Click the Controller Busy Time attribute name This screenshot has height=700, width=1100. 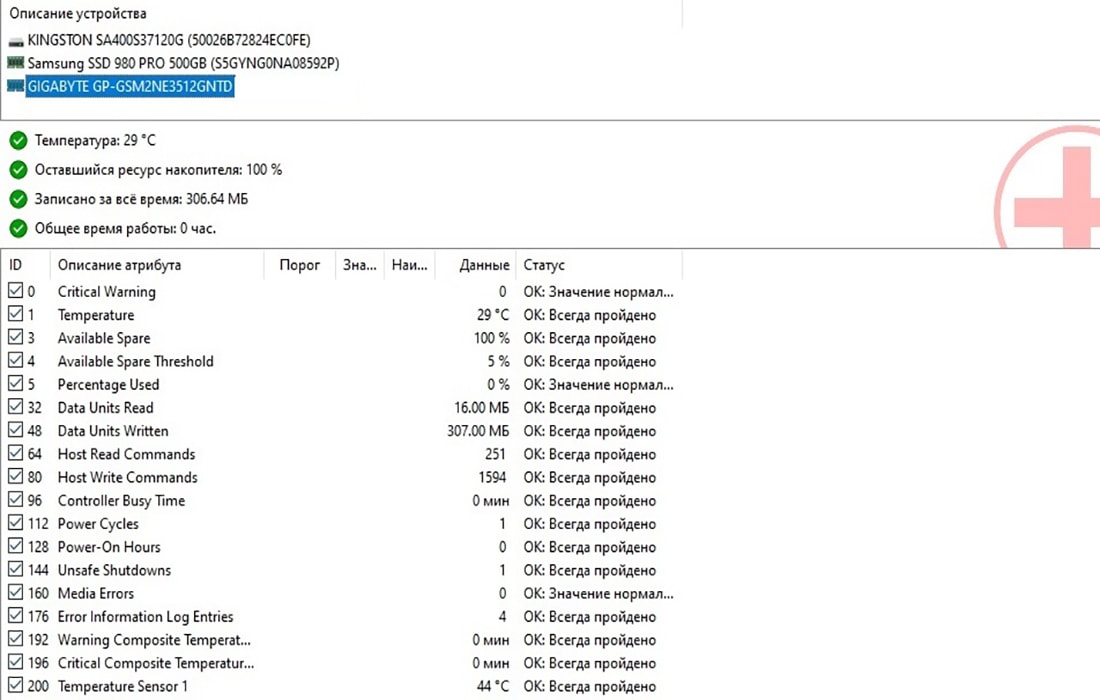[121, 501]
